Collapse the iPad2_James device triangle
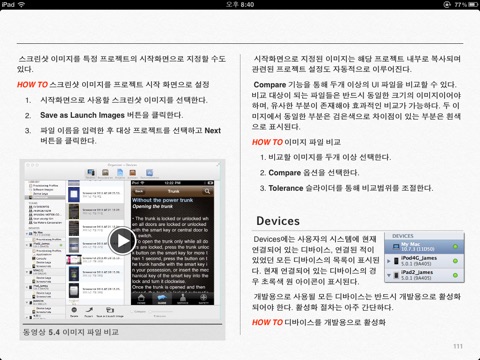Screen dimensions: 480x360 pyautogui.click(x=389, y=275)
